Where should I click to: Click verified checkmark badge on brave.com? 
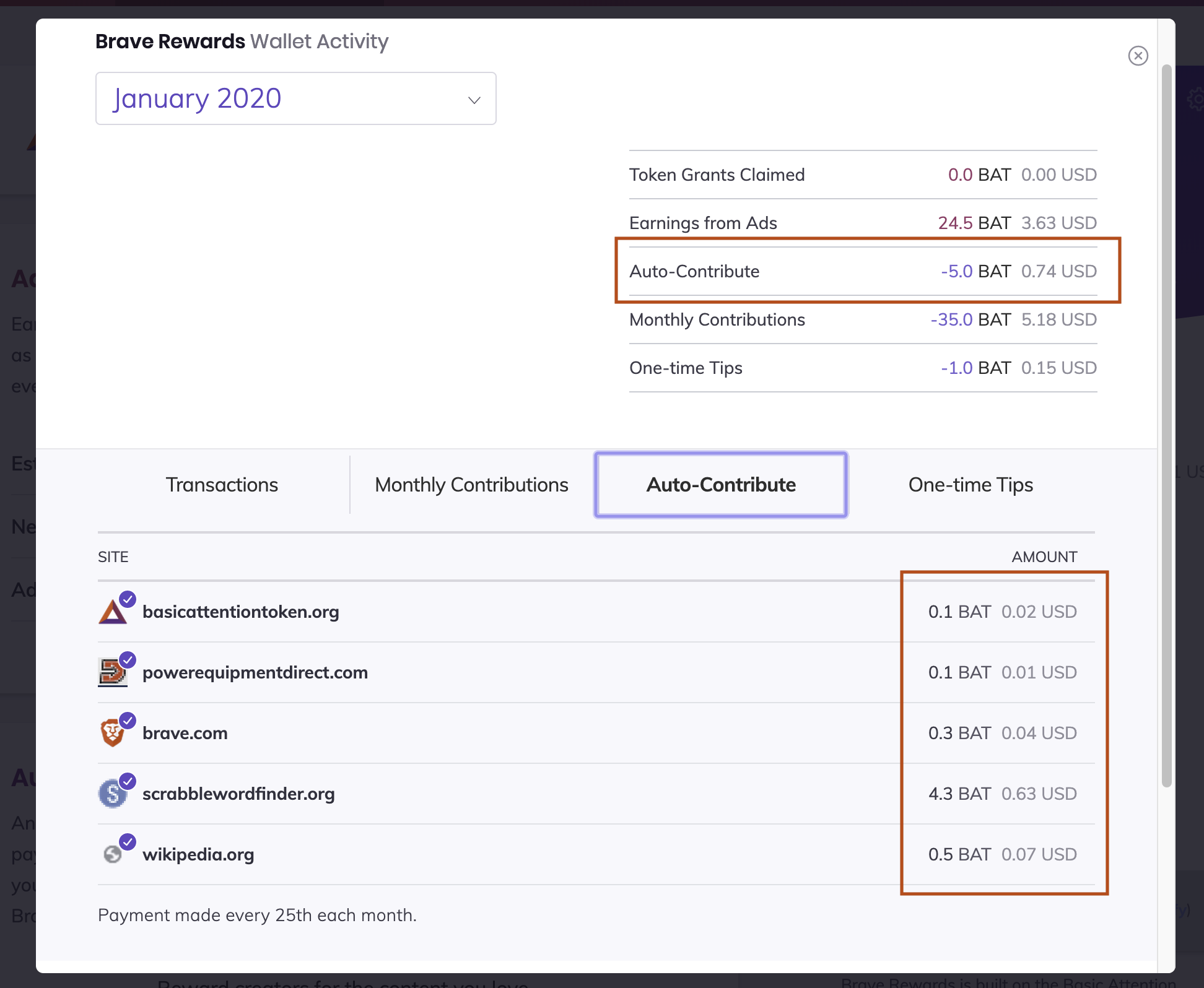(x=128, y=720)
